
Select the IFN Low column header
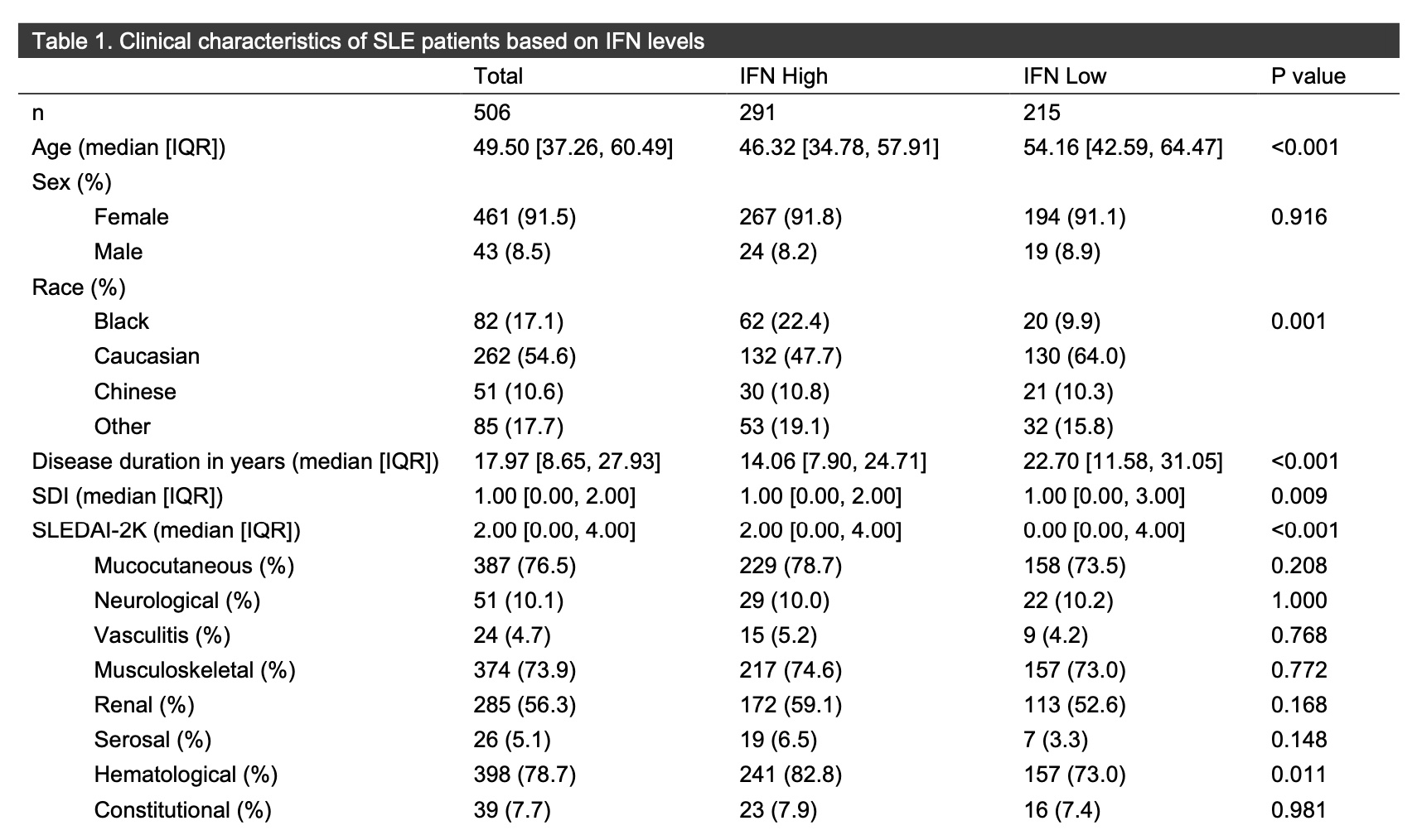(x=1064, y=76)
